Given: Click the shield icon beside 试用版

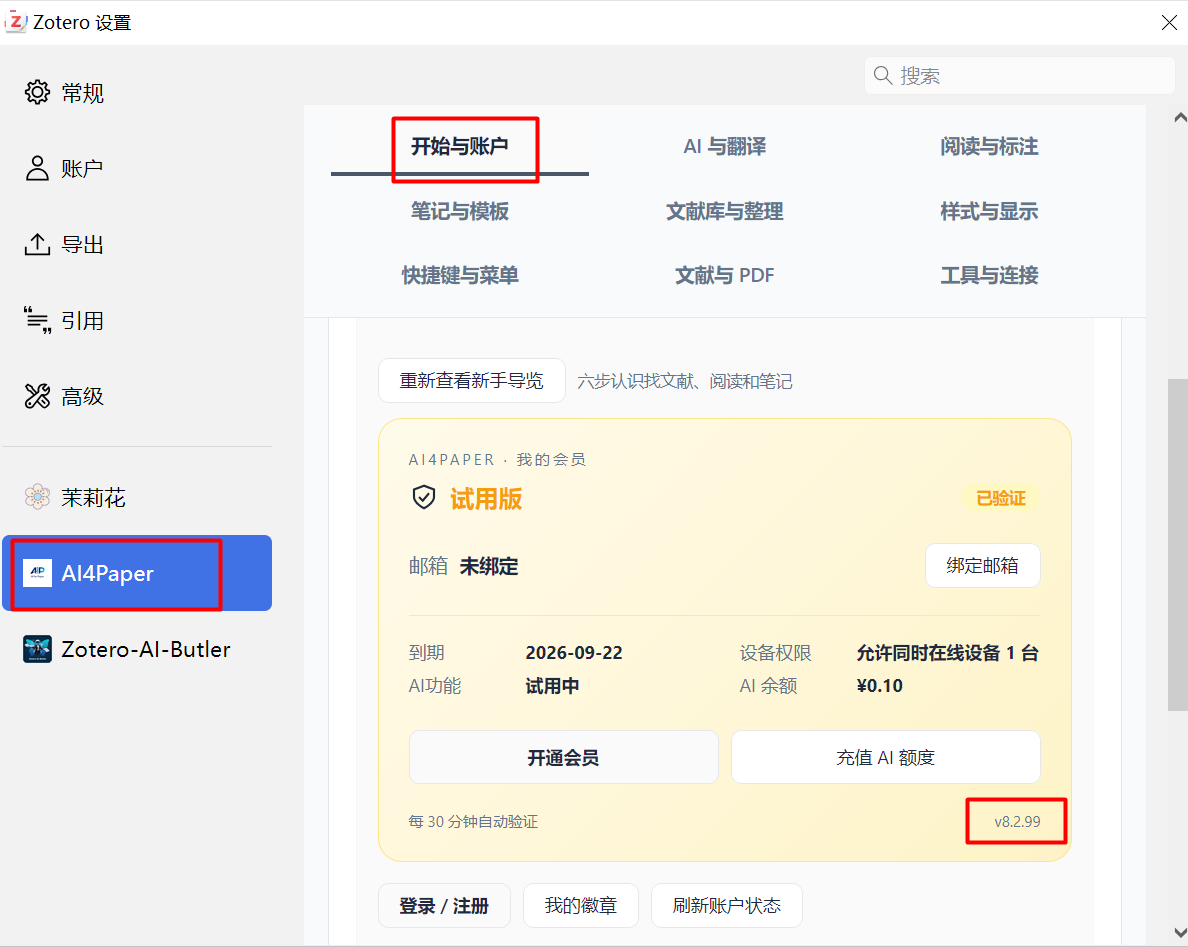Looking at the screenshot, I should 424,498.
